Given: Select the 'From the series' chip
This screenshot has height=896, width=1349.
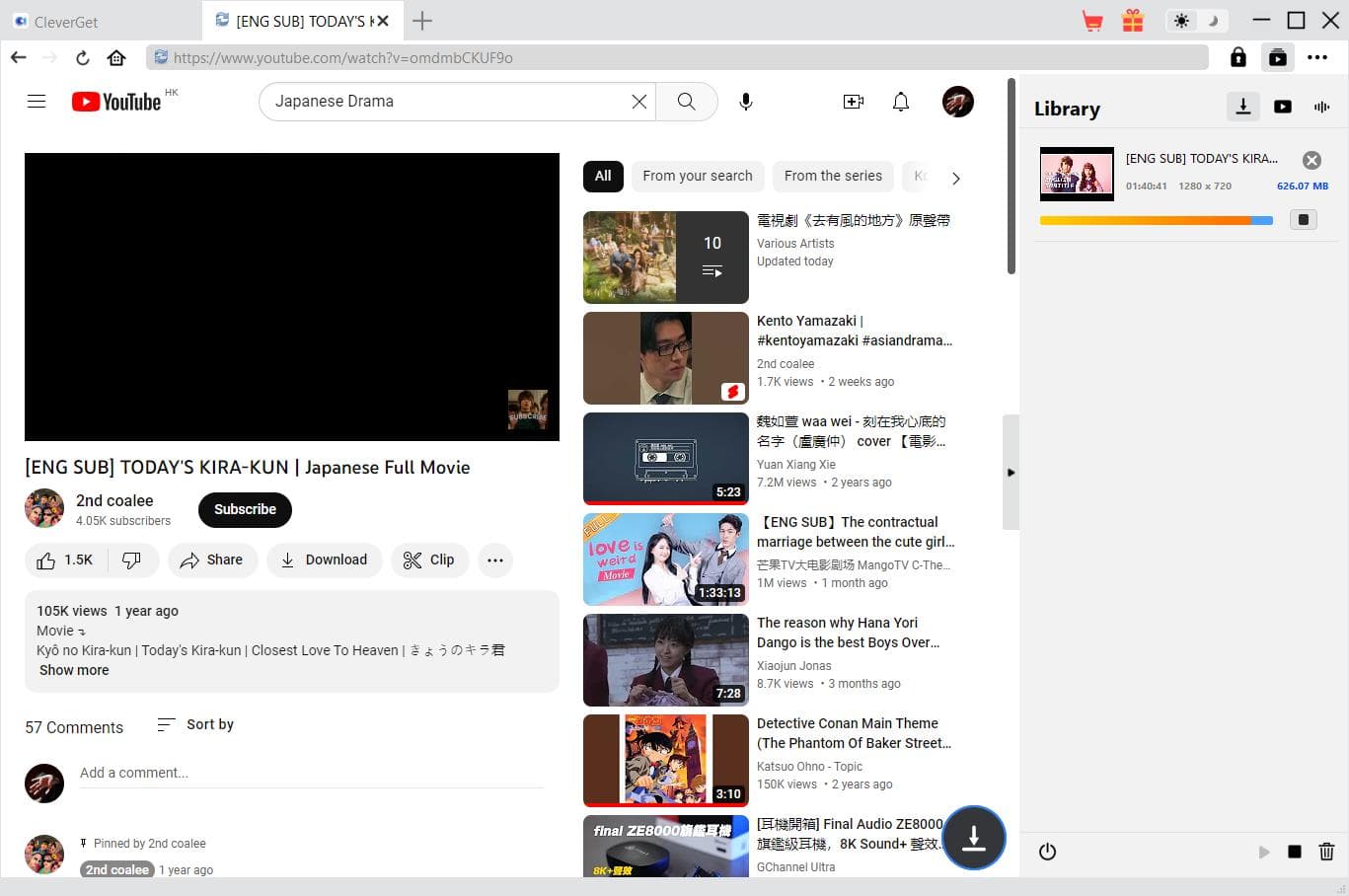Looking at the screenshot, I should tap(833, 176).
